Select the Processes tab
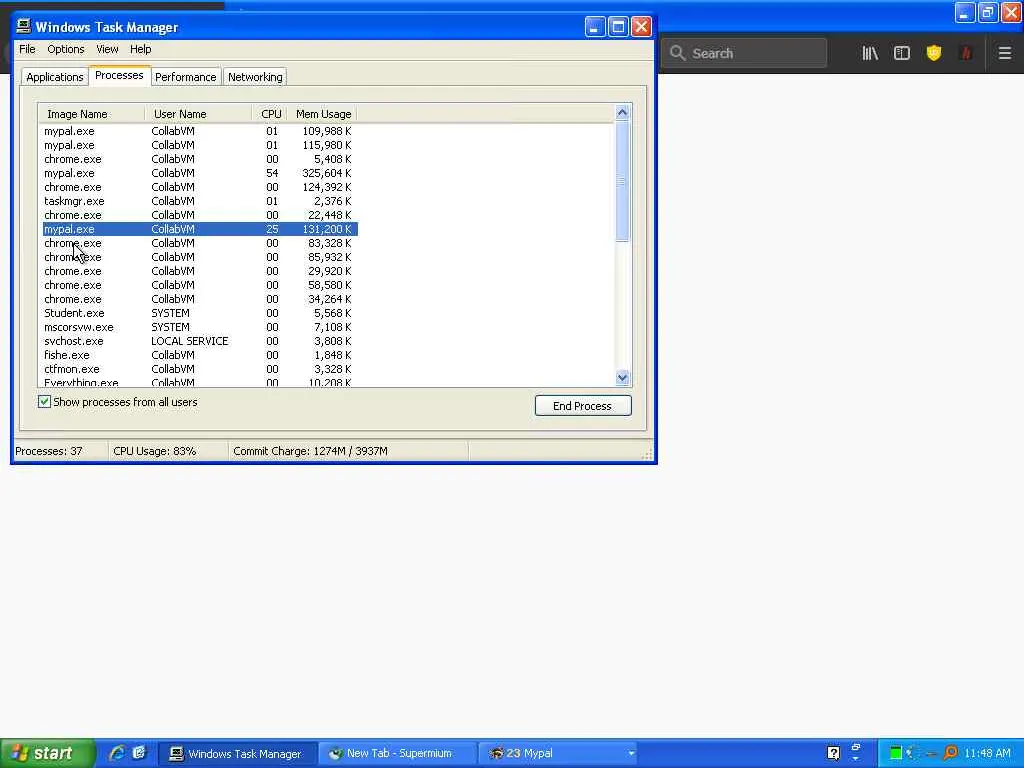Viewport: 1024px width, 768px height. pos(120,76)
